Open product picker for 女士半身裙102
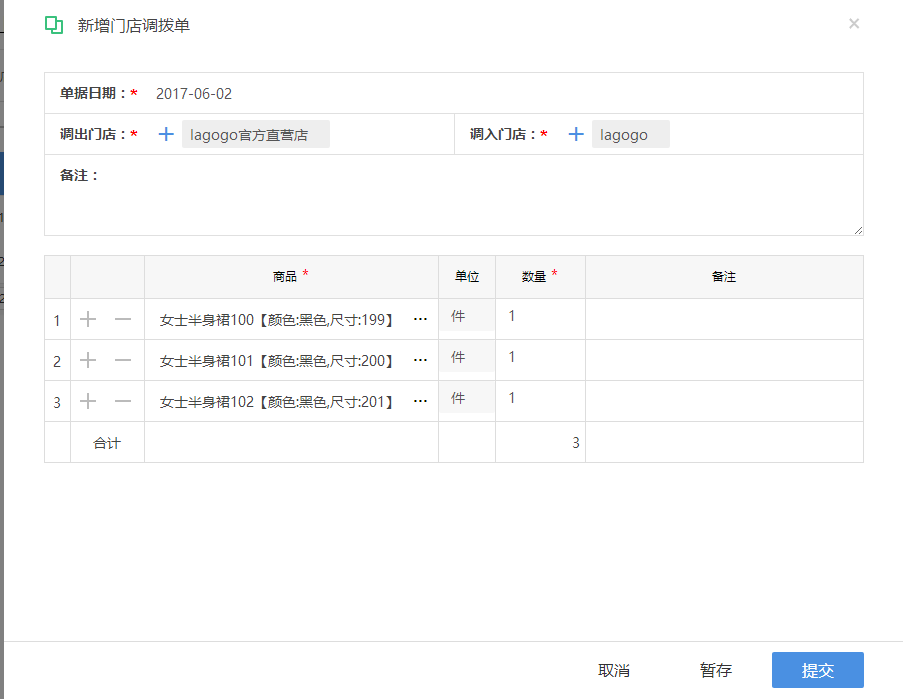The width and height of the screenshot is (903, 699). point(420,401)
